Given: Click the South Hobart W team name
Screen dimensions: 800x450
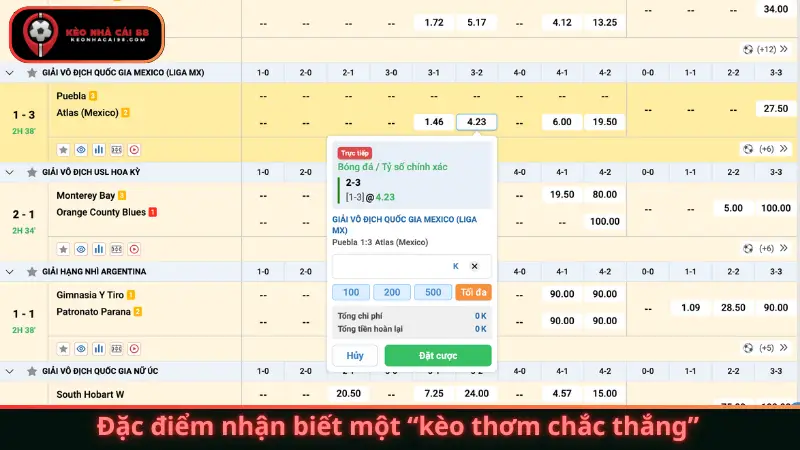Looking at the screenshot, I should tap(90, 394).
